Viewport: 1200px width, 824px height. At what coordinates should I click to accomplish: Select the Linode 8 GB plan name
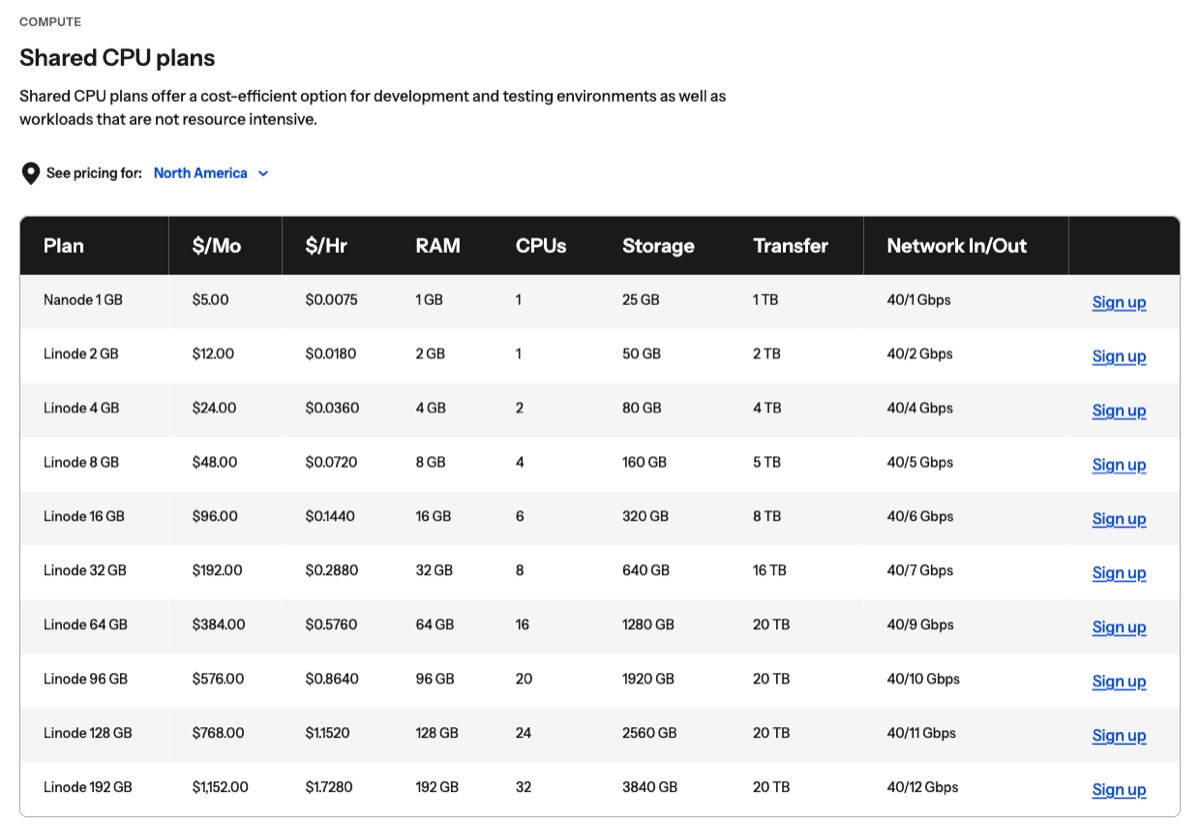(81, 462)
